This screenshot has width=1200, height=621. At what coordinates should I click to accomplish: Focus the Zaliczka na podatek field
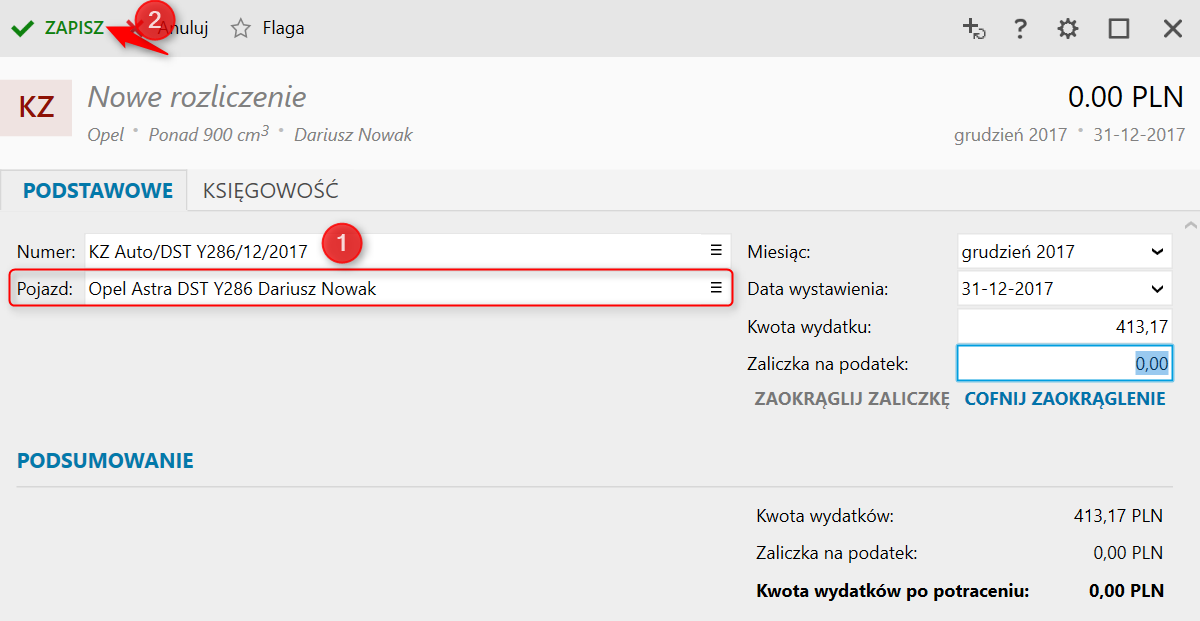click(x=1063, y=364)
